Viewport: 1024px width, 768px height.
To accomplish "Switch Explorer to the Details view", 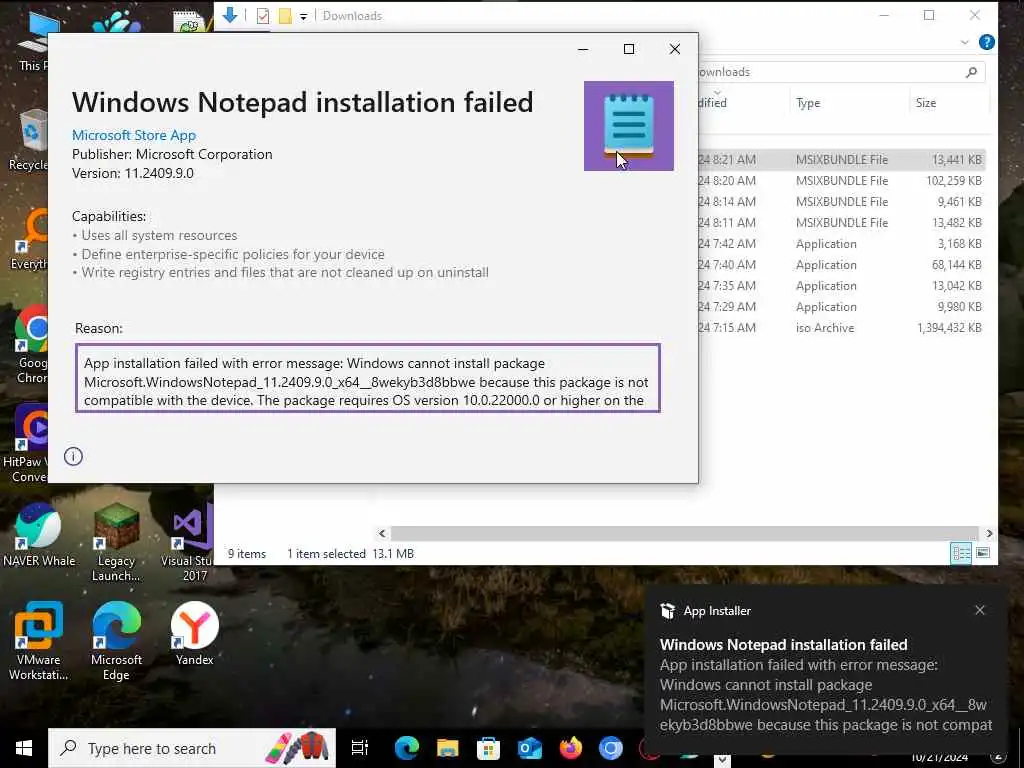I will pyautogui.click(x=961, y=553).
